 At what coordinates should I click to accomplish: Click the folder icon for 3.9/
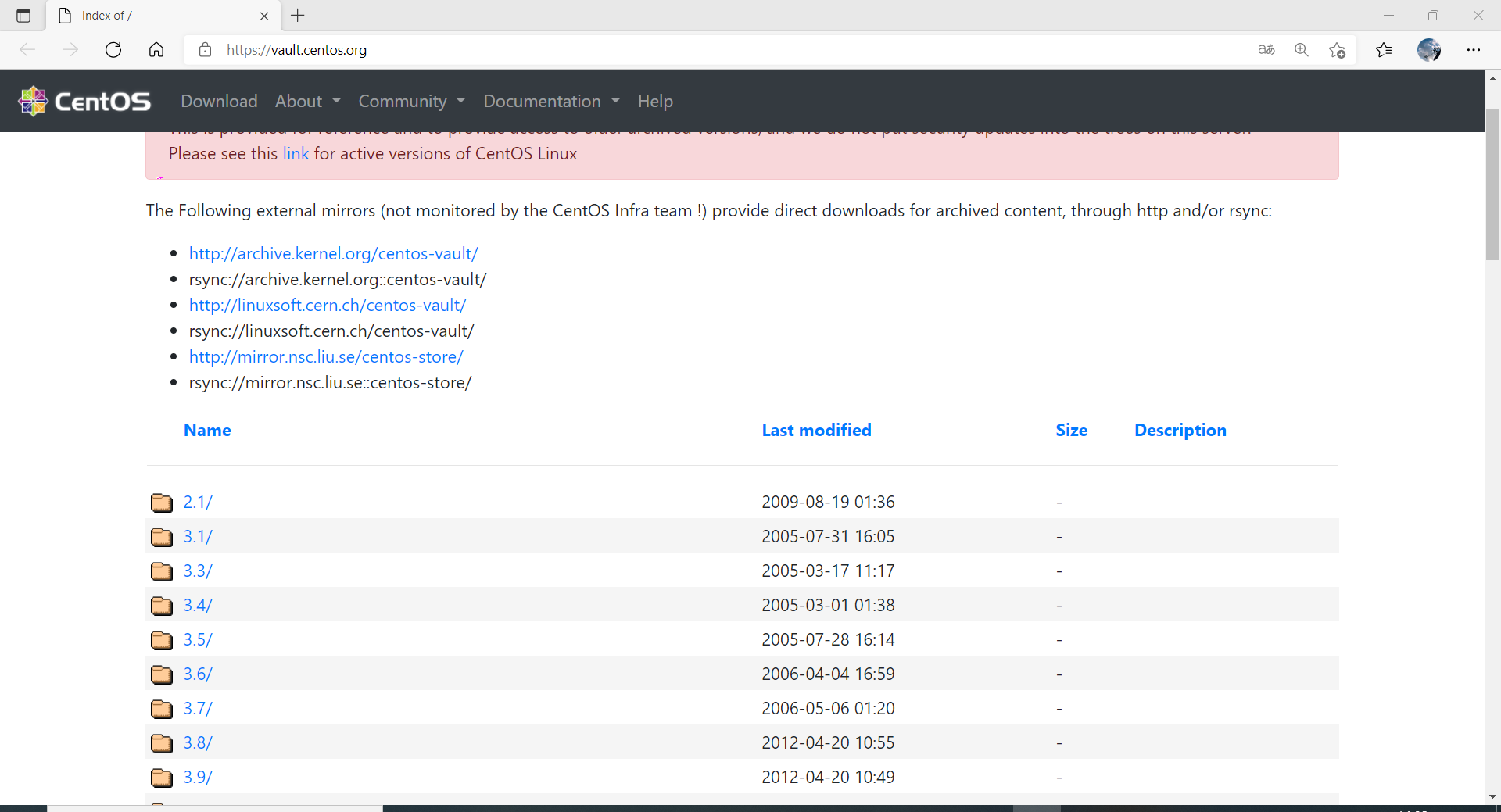click(162, 777)
